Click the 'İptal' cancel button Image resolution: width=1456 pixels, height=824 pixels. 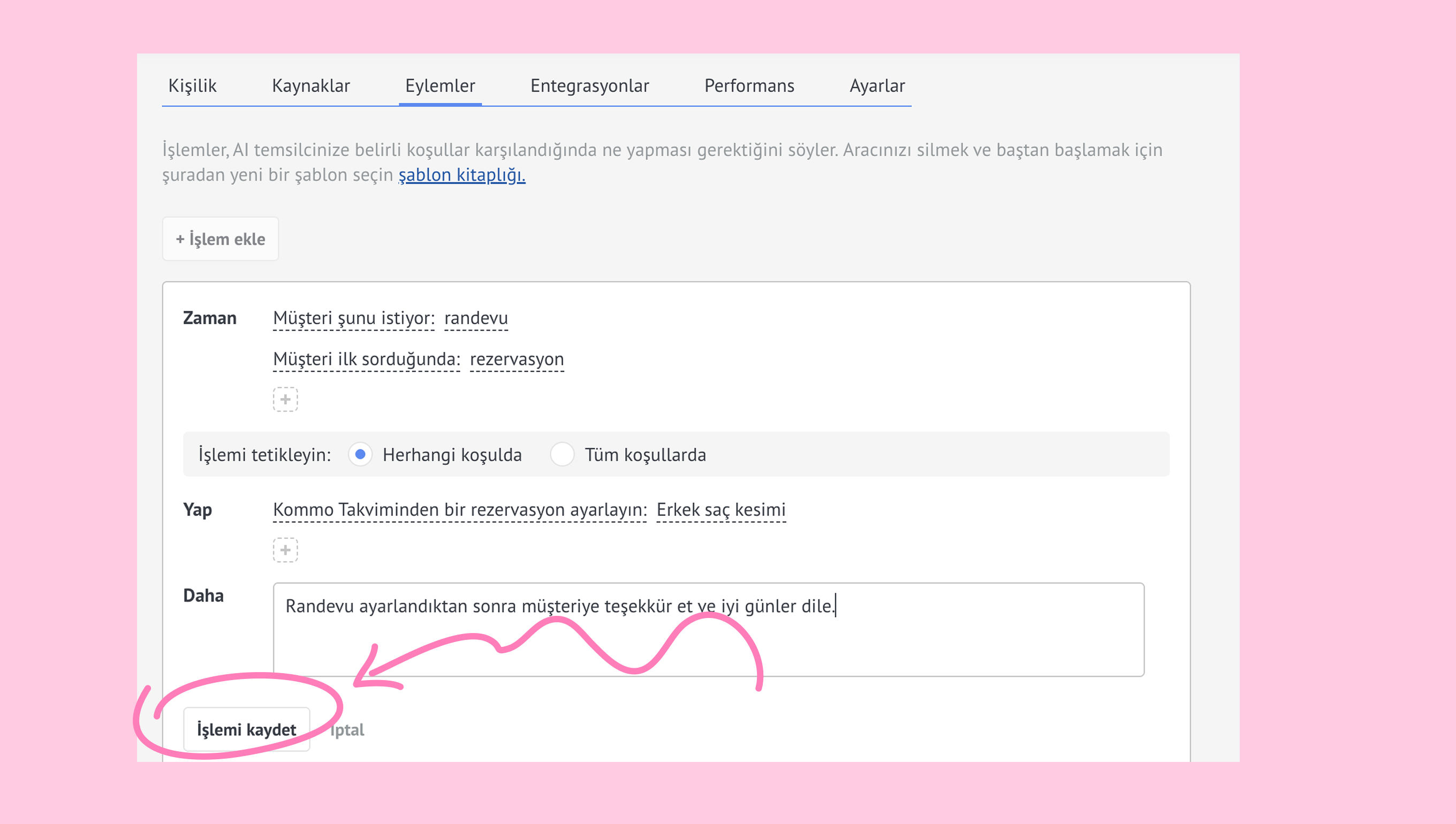tap(347, 729)
